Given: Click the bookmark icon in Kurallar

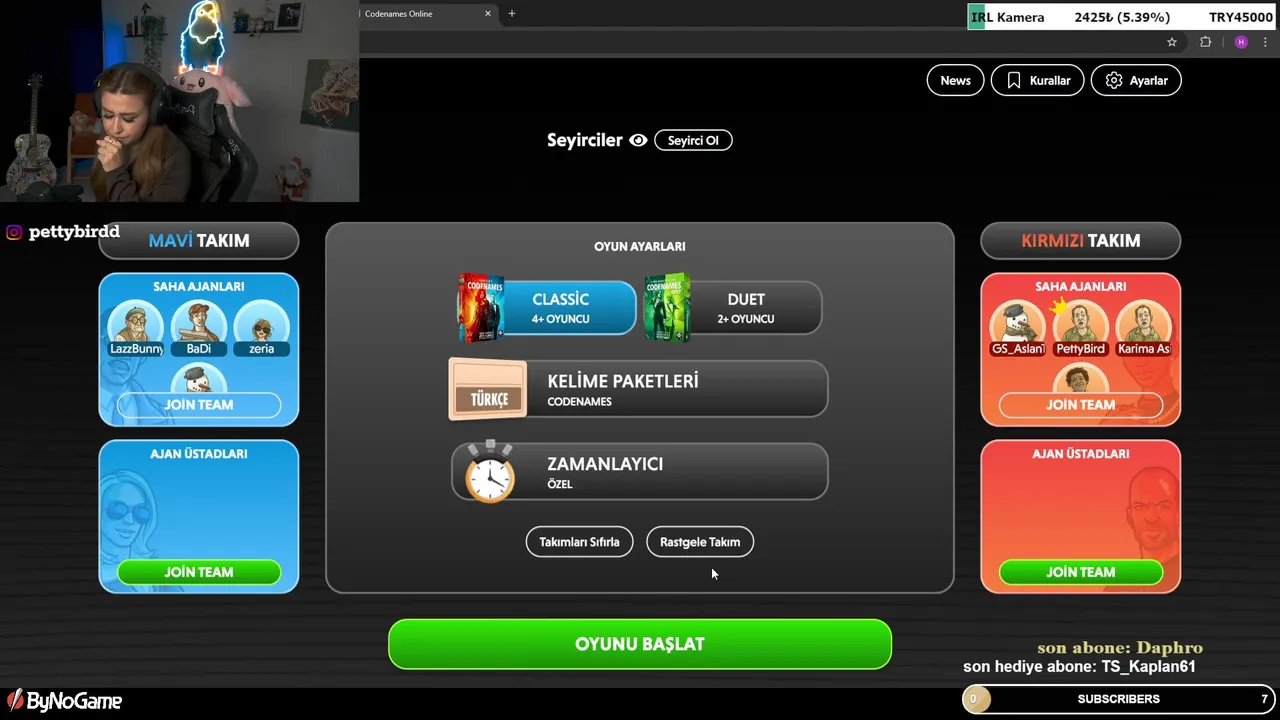Looking at the screenshot, I should click(x=1014, y=80).
